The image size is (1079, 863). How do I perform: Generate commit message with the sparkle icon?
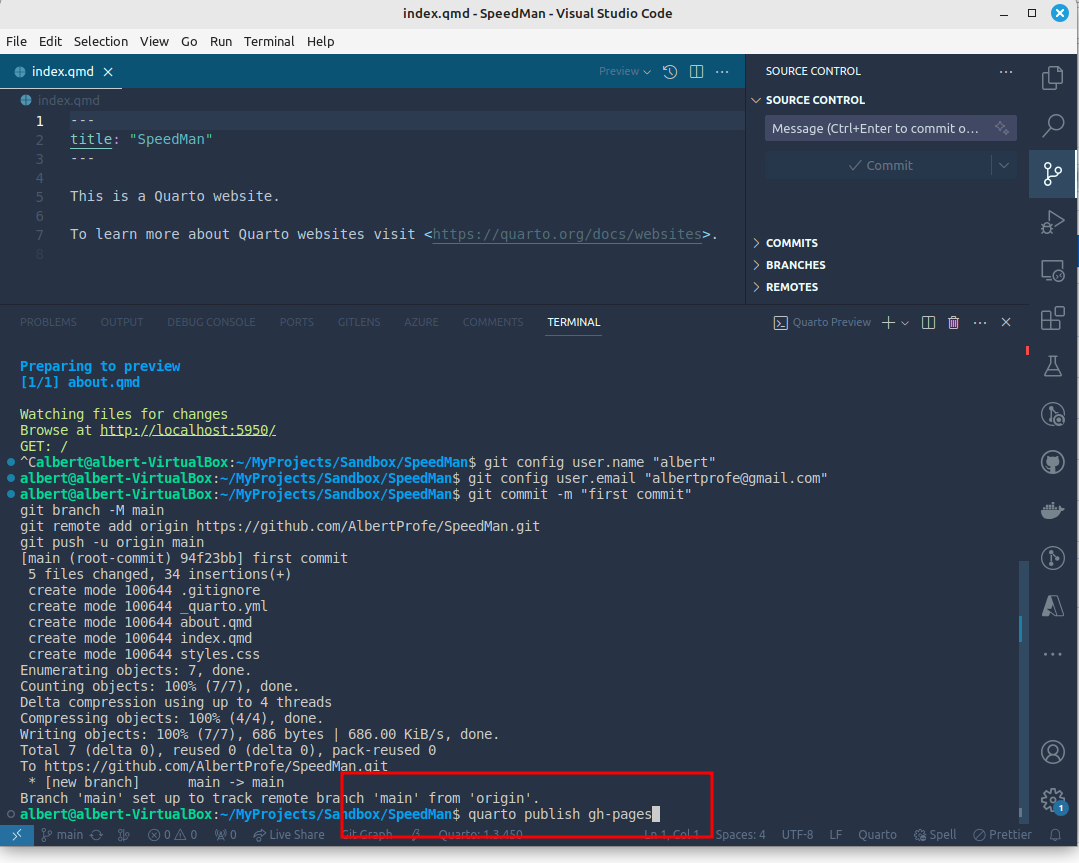click(x=1002, y=128)
